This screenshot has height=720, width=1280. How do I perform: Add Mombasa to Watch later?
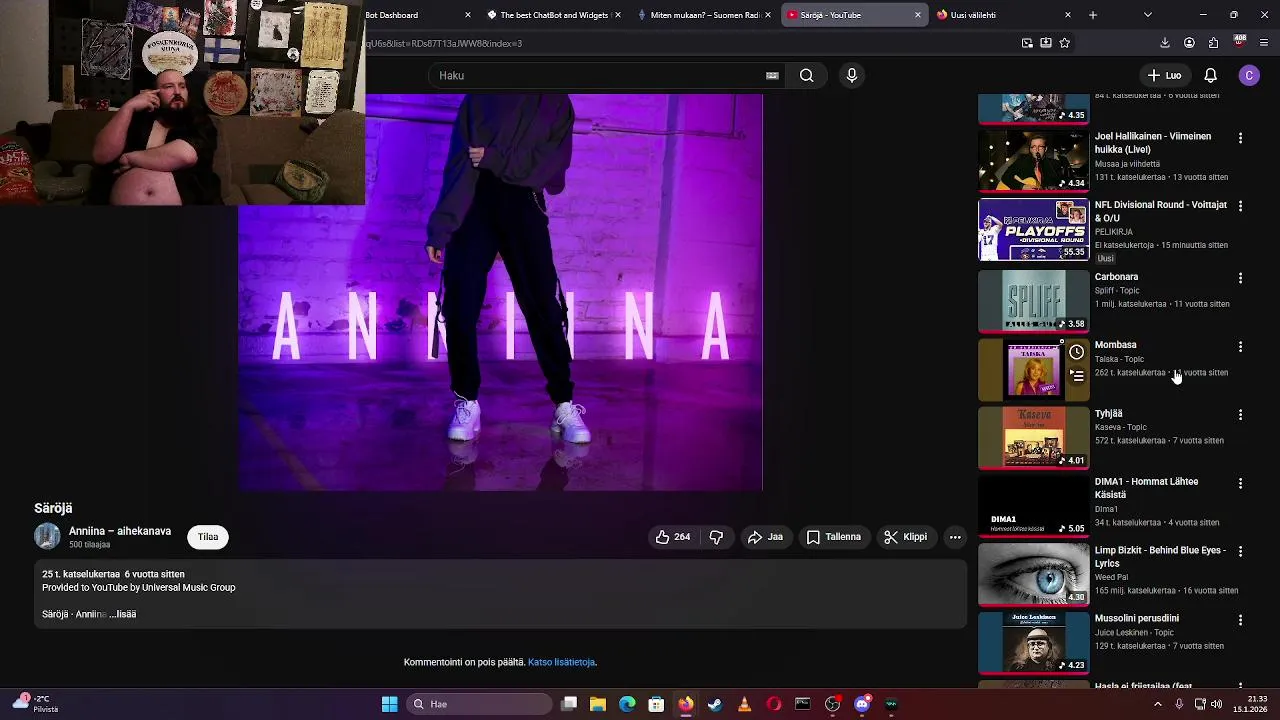(x=1076, y=352)
